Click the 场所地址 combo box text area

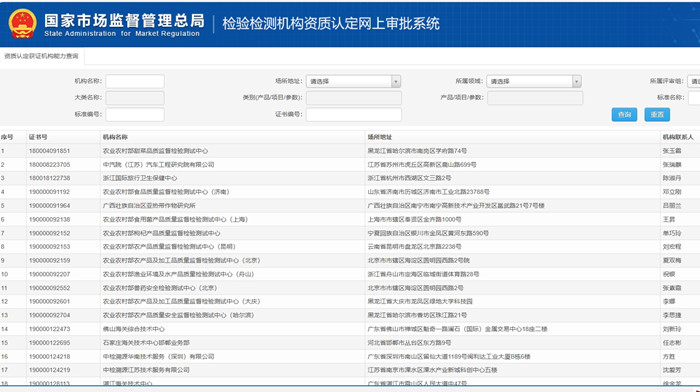pos(349,81)
